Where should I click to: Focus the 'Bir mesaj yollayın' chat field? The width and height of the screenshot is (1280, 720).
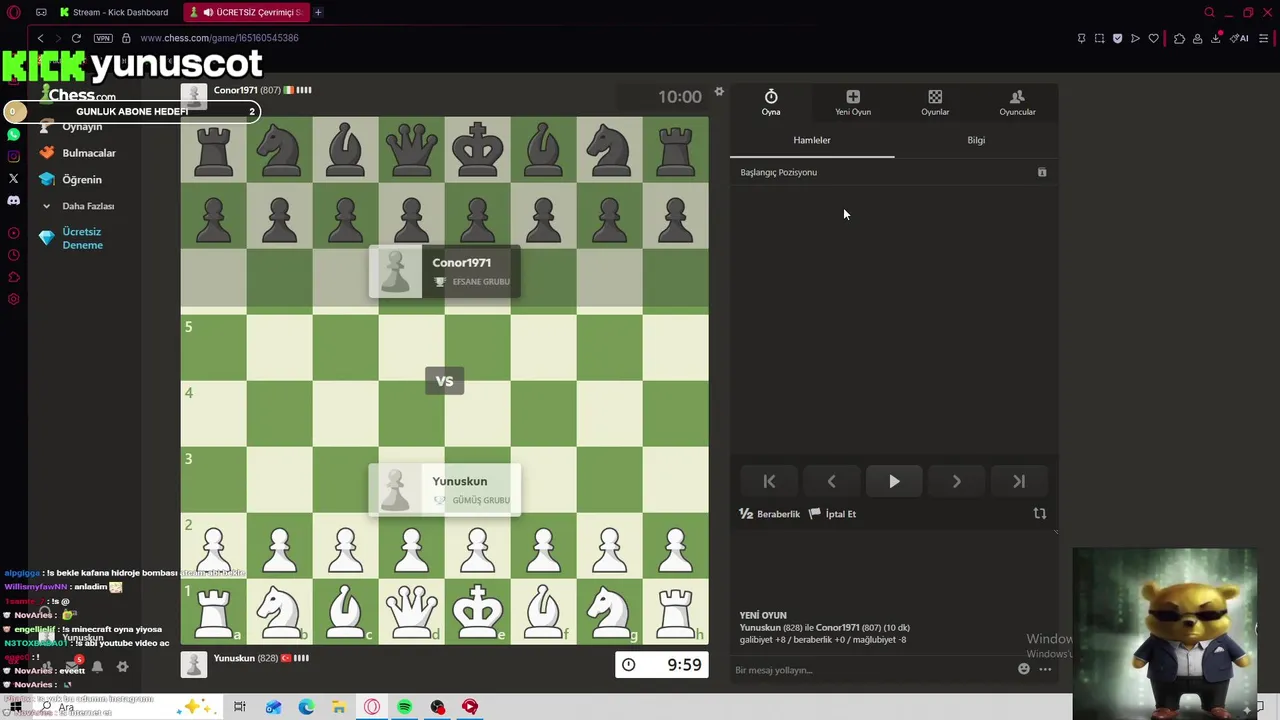pos(870,670)
